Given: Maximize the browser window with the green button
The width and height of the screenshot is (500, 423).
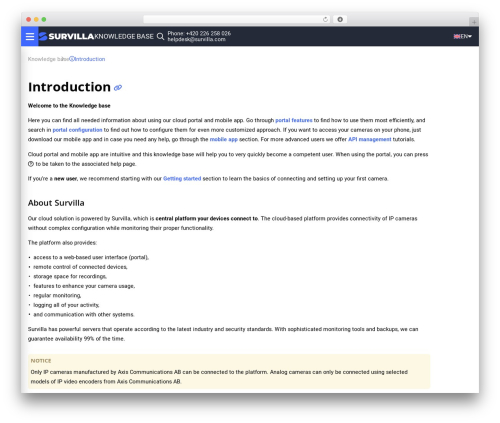Looking at the screenshot, I should point(44,19).
